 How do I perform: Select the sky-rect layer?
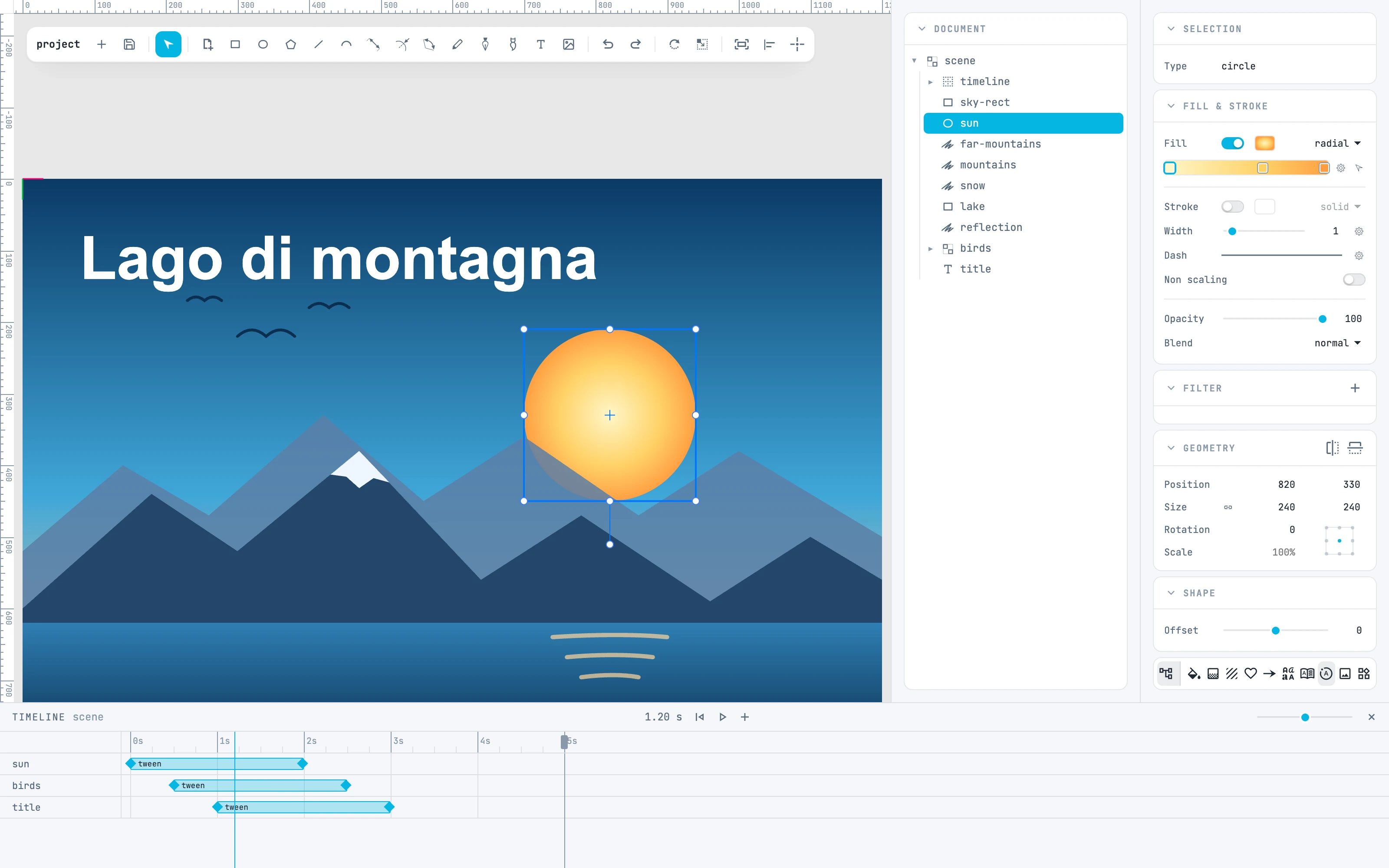tap(1023, 102)
